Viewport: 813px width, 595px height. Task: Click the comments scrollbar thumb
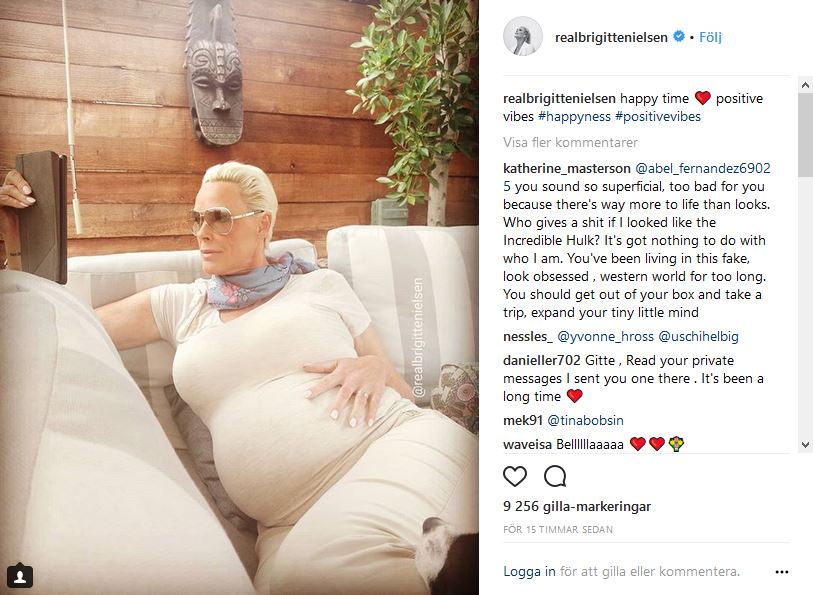(805, 135)
